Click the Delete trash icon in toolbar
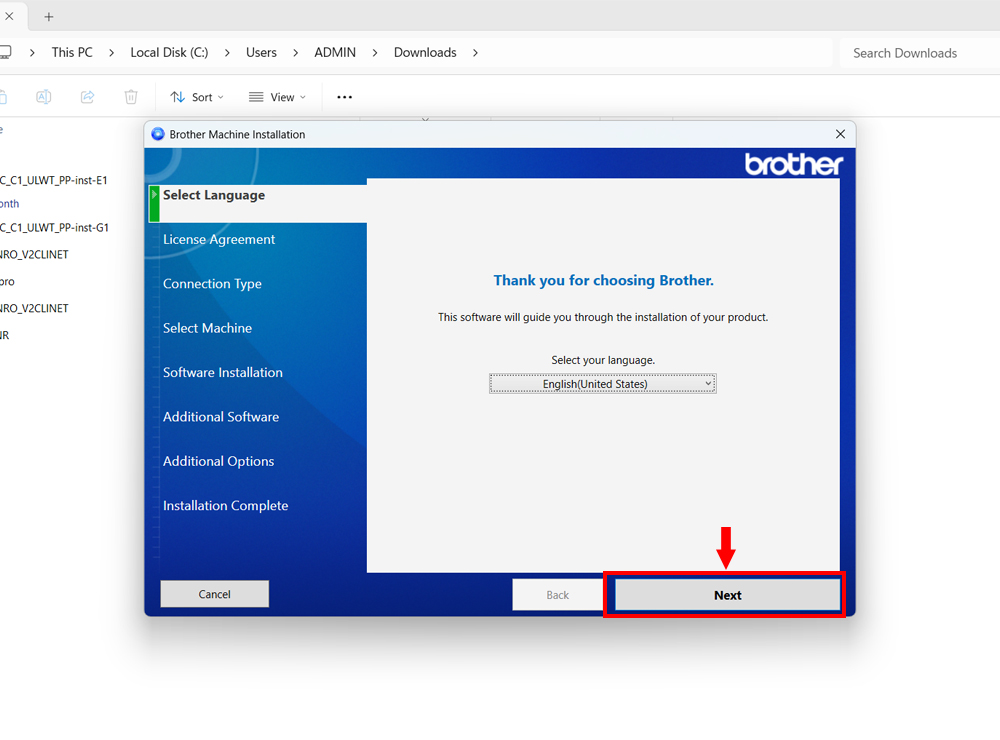The height and width of the screenshot is (740, 1000). (131, 97)
